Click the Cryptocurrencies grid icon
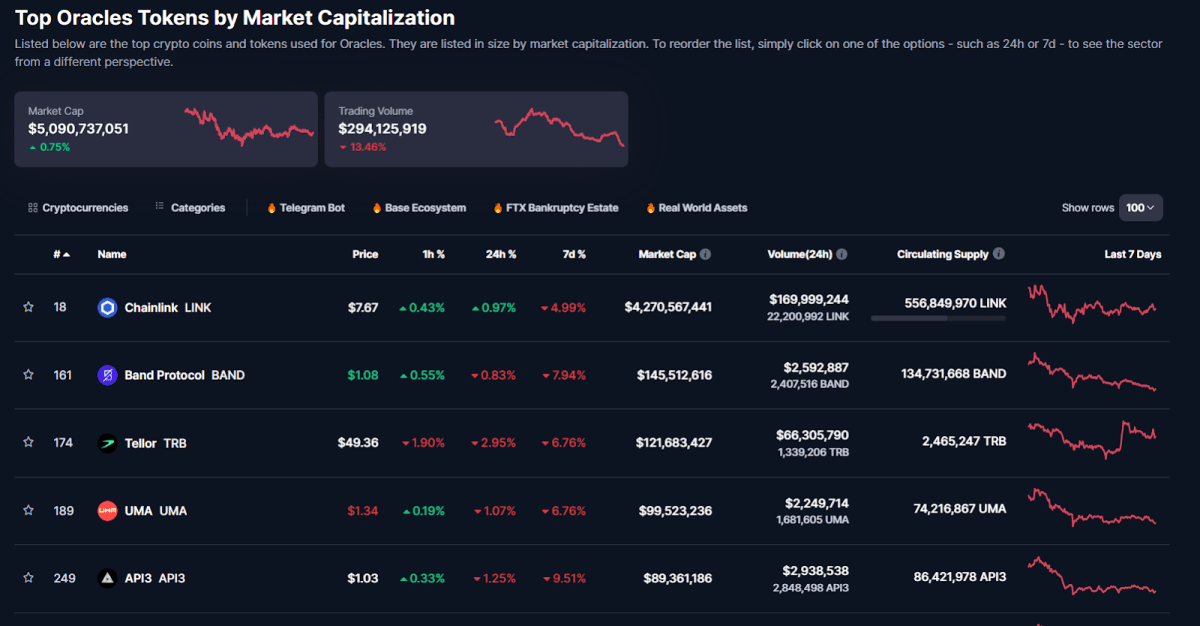The image size is (1200, 626). [x=33, y=208]
